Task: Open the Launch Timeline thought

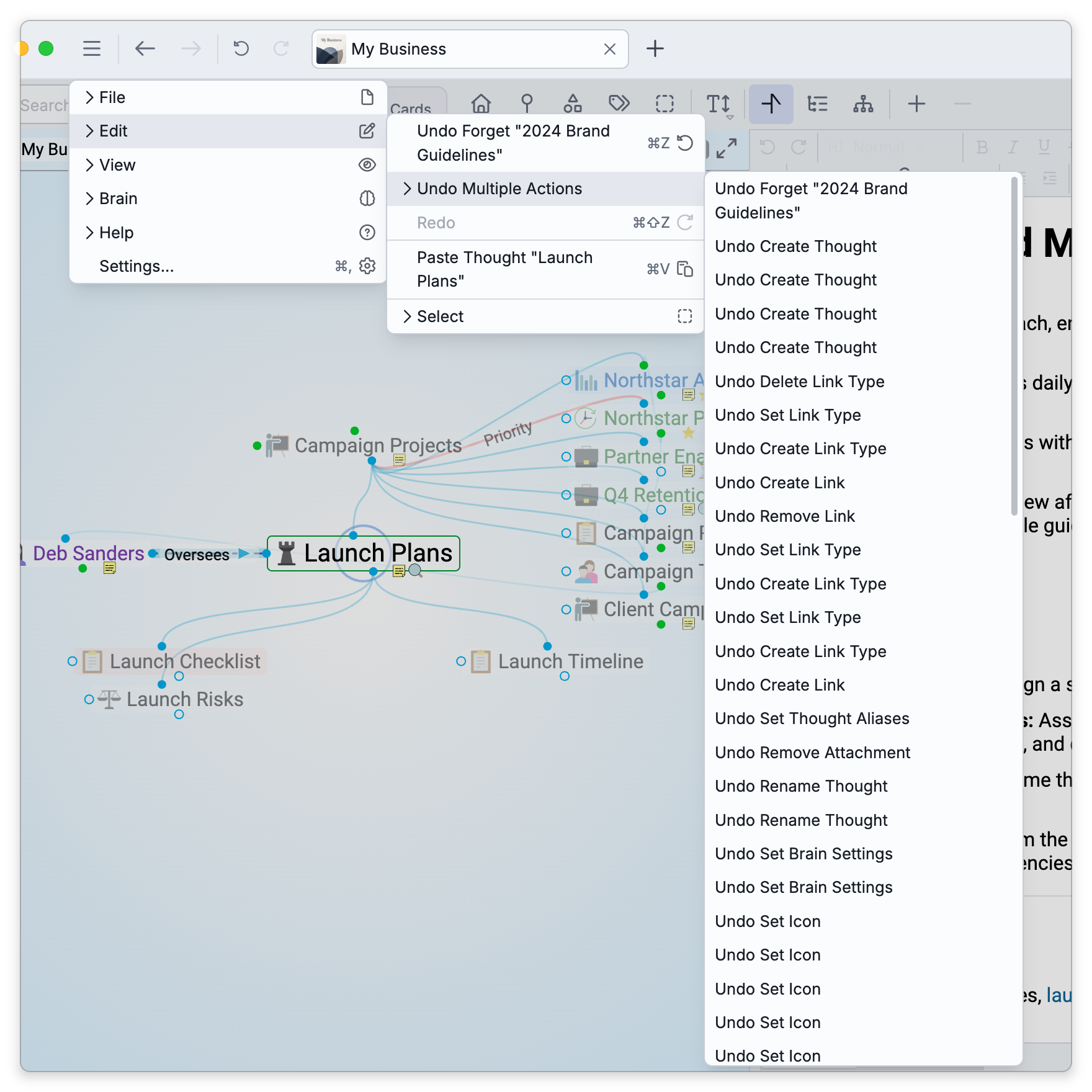Action: [x=570, y=661]
